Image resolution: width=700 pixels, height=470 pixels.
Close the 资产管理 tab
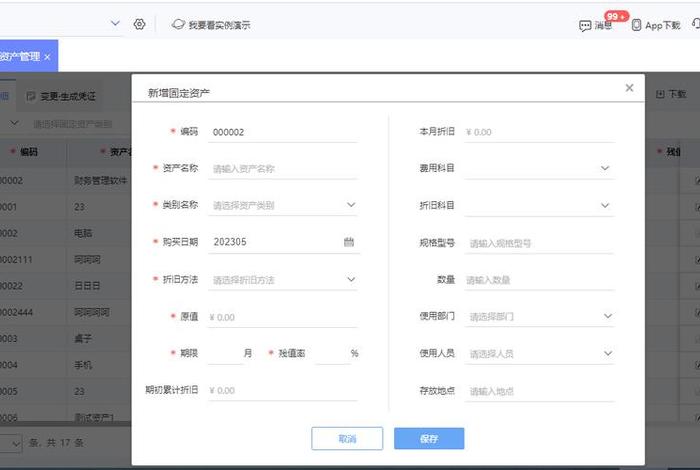click(x=47, y=57)
